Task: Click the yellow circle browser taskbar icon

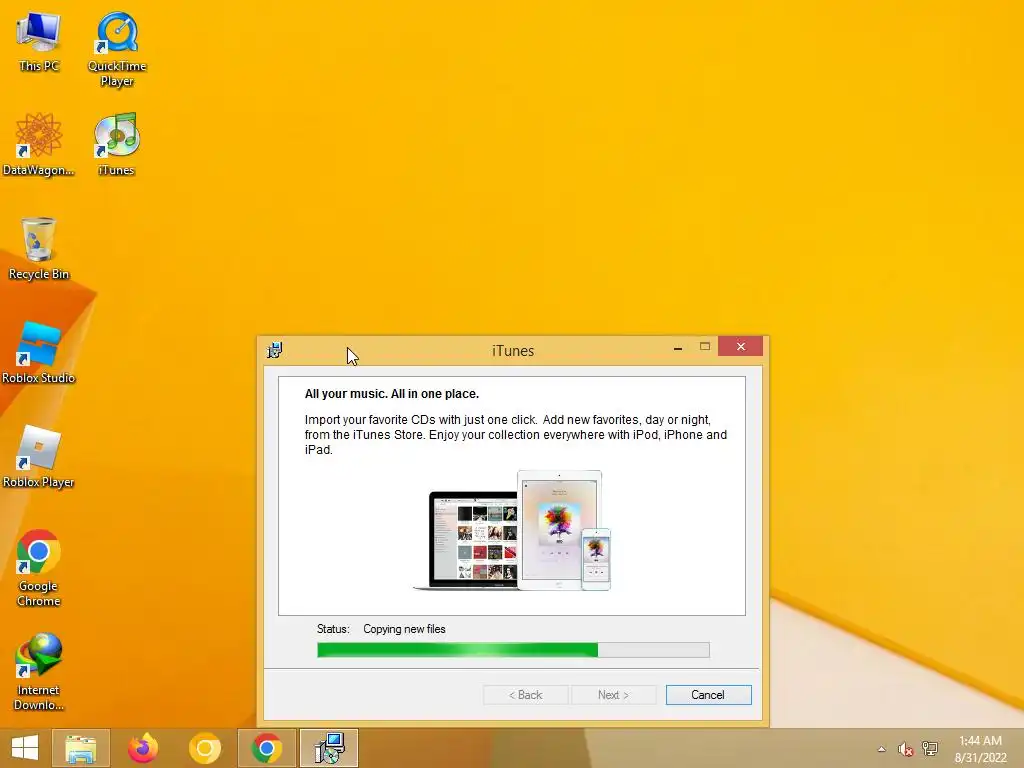Action: (204, 748)
